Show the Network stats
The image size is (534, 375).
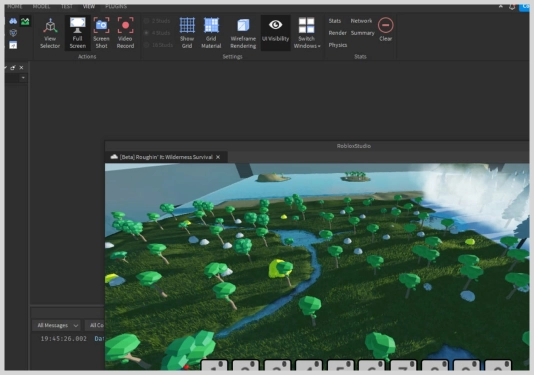click(361, 21)
